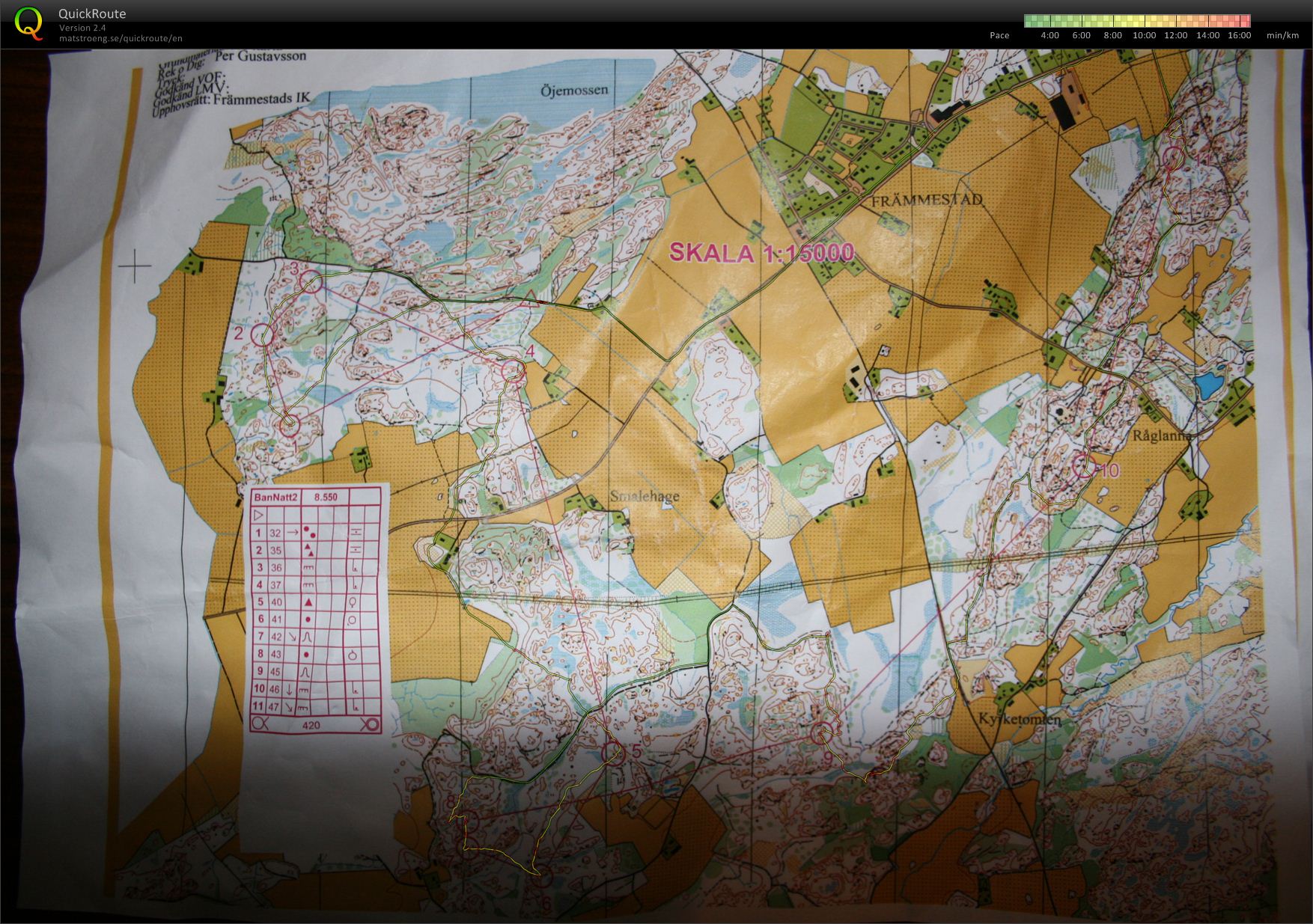Open the matstroeng.se/quickroute/en link
Image resolution: width=1313 pixels, height=924 pixels.
[x=121, y=38]
